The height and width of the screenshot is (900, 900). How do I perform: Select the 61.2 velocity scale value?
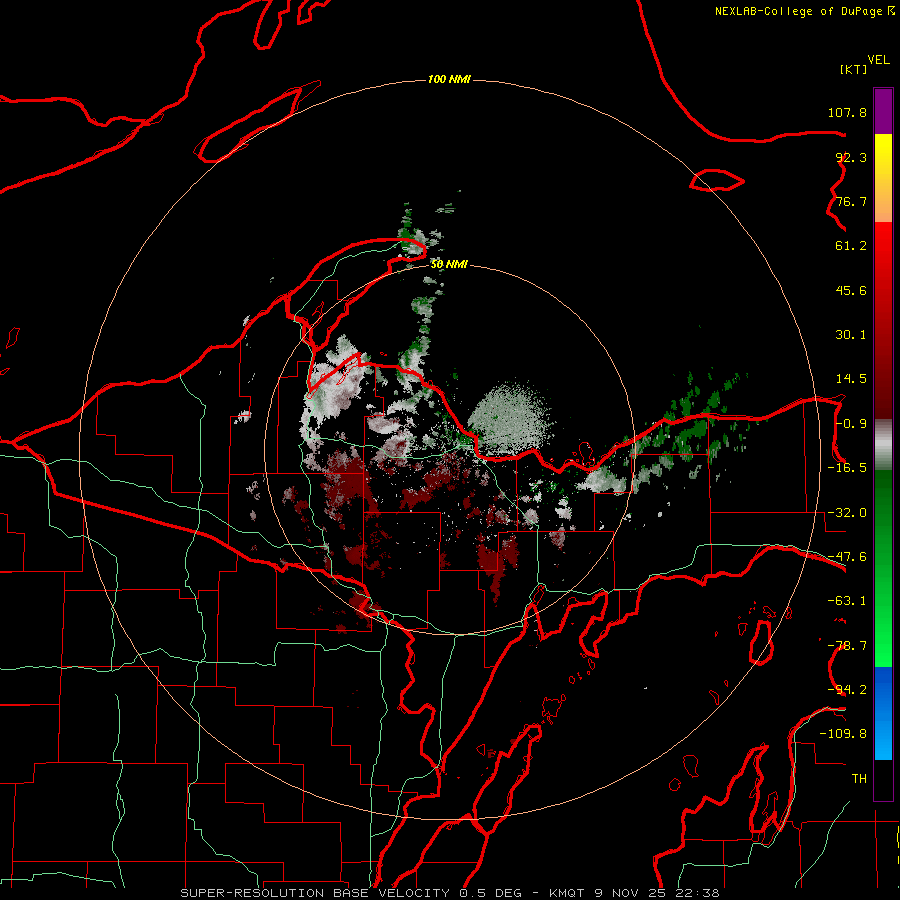pos(851,246)
